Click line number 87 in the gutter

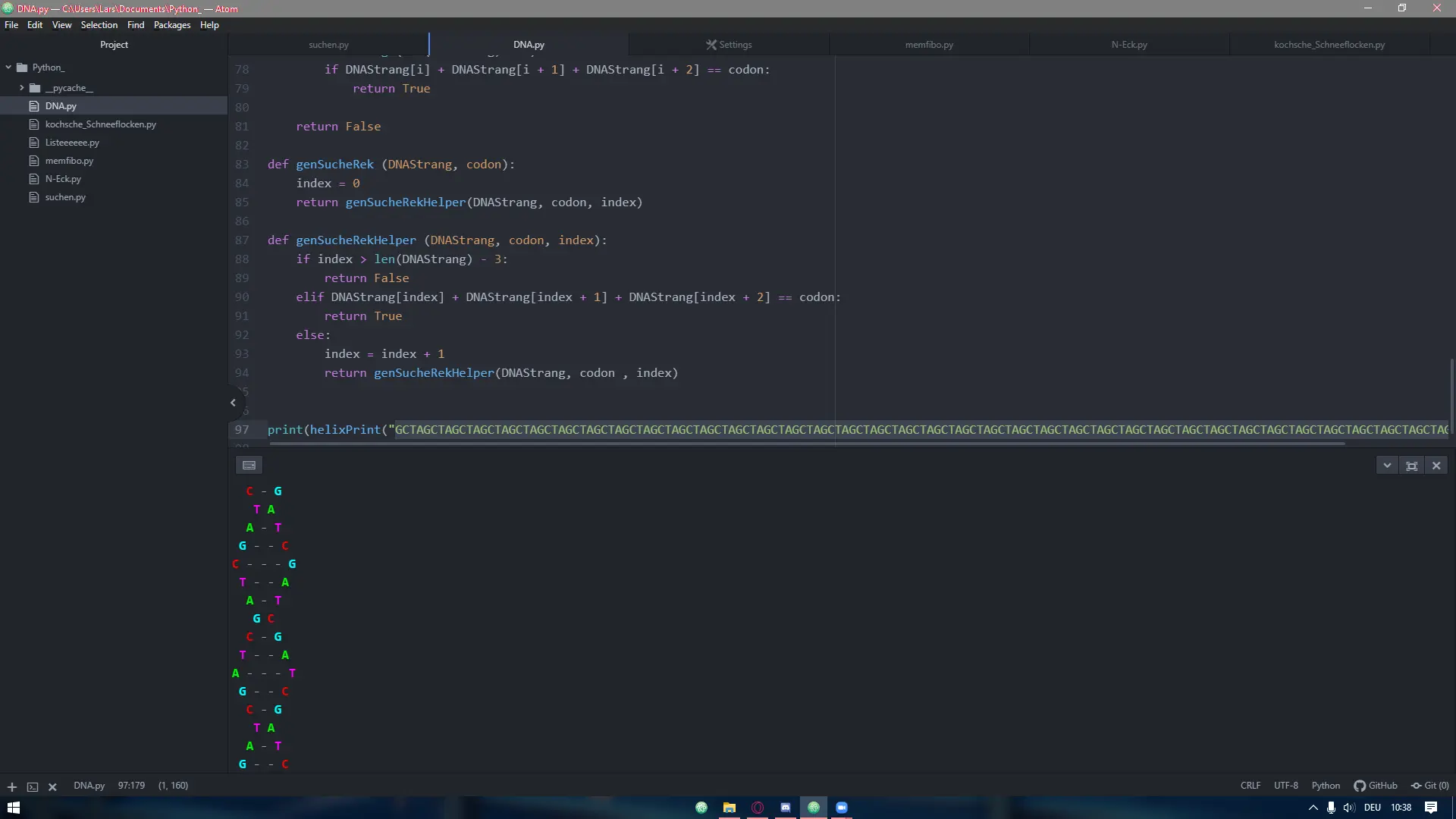(242, 240)
